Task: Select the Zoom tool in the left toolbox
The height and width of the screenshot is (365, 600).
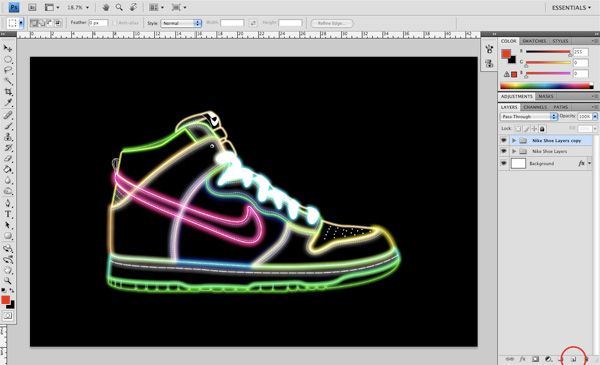Action: pyautogui.click(x=8, y=281)
